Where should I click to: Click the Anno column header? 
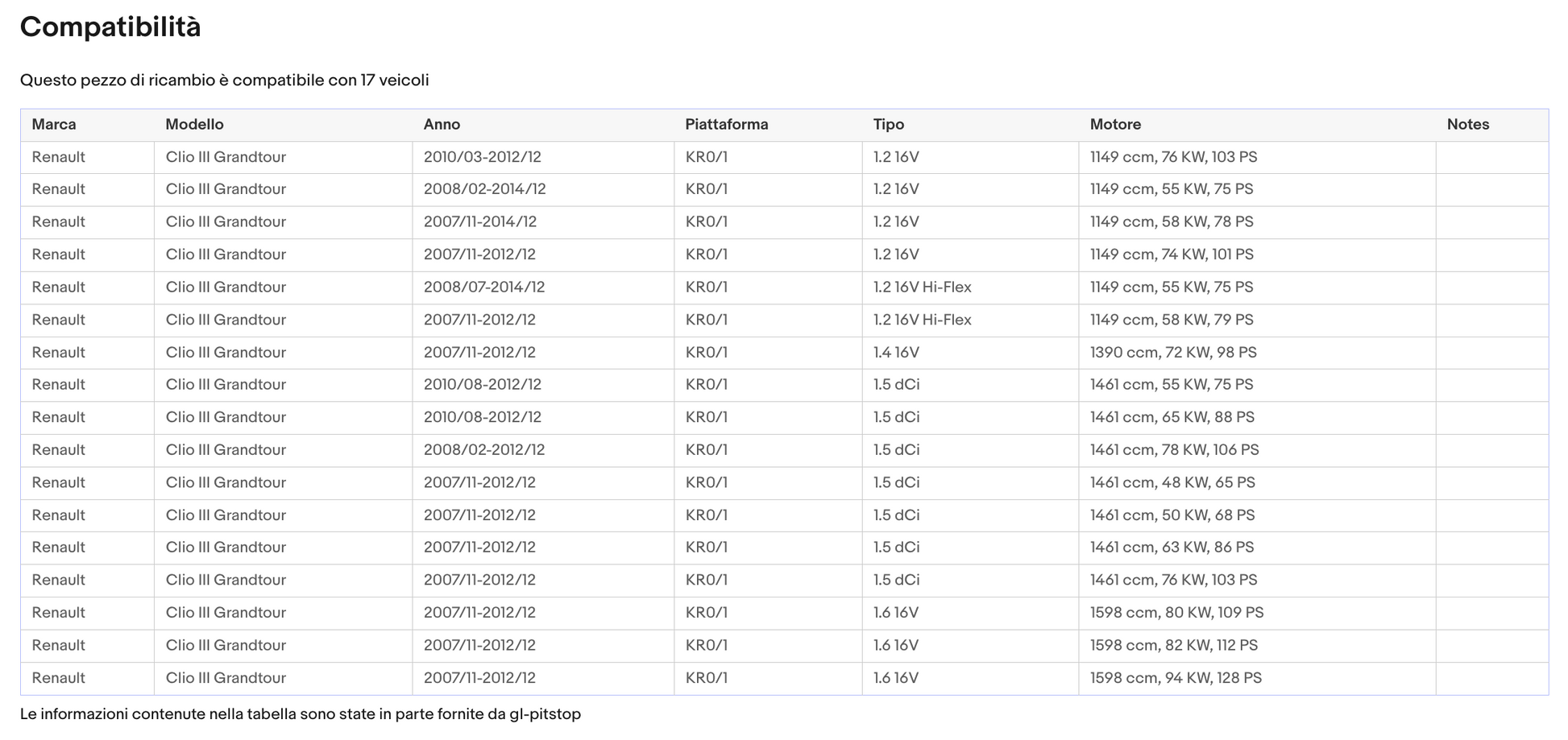coord(442,125)
